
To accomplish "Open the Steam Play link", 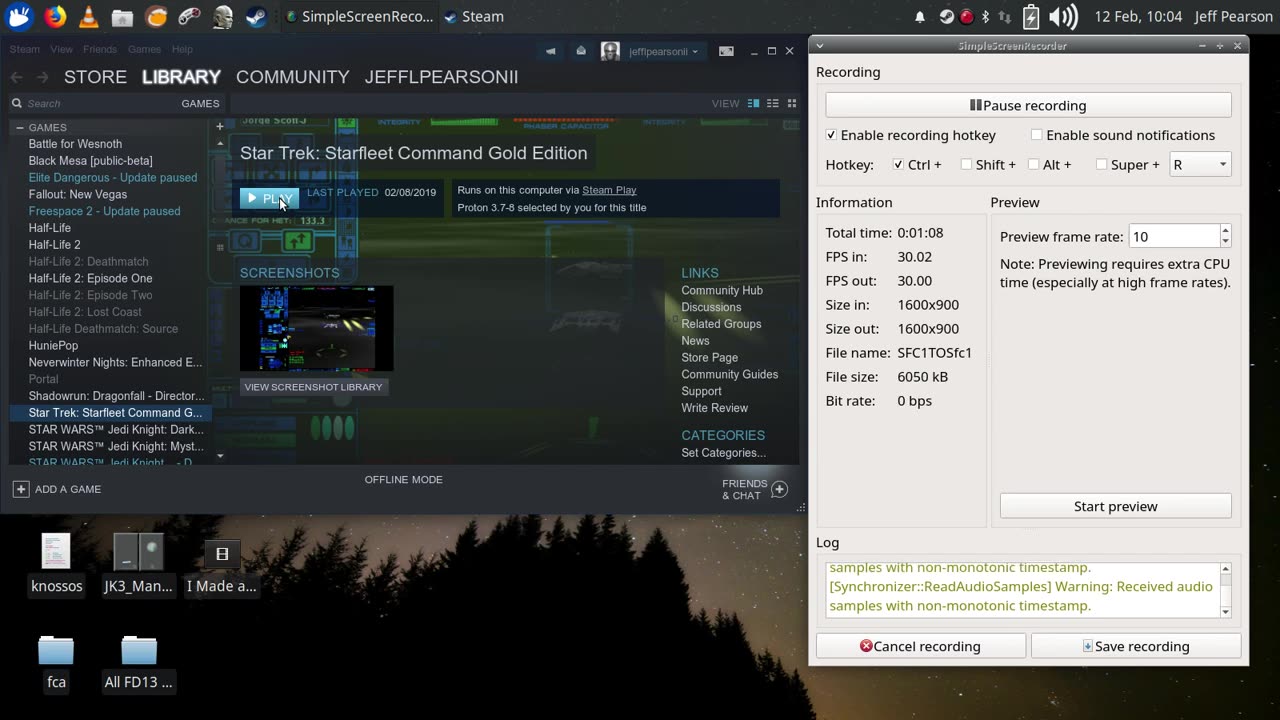I will click(609, 190).
